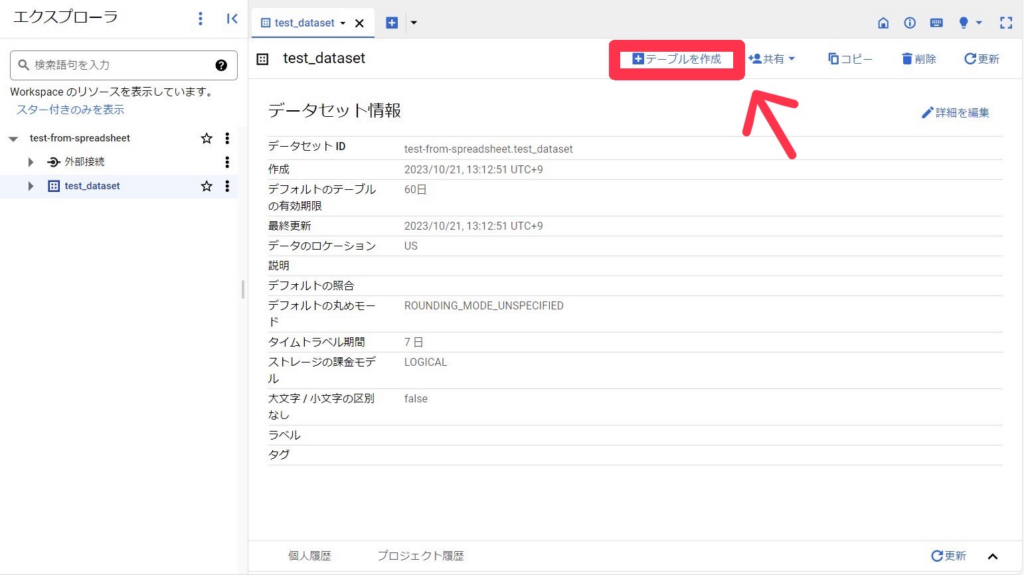Open the 共有 (Share) dropdown
1024x575 pixels.
pyautogui.click(x=772, y=59)
